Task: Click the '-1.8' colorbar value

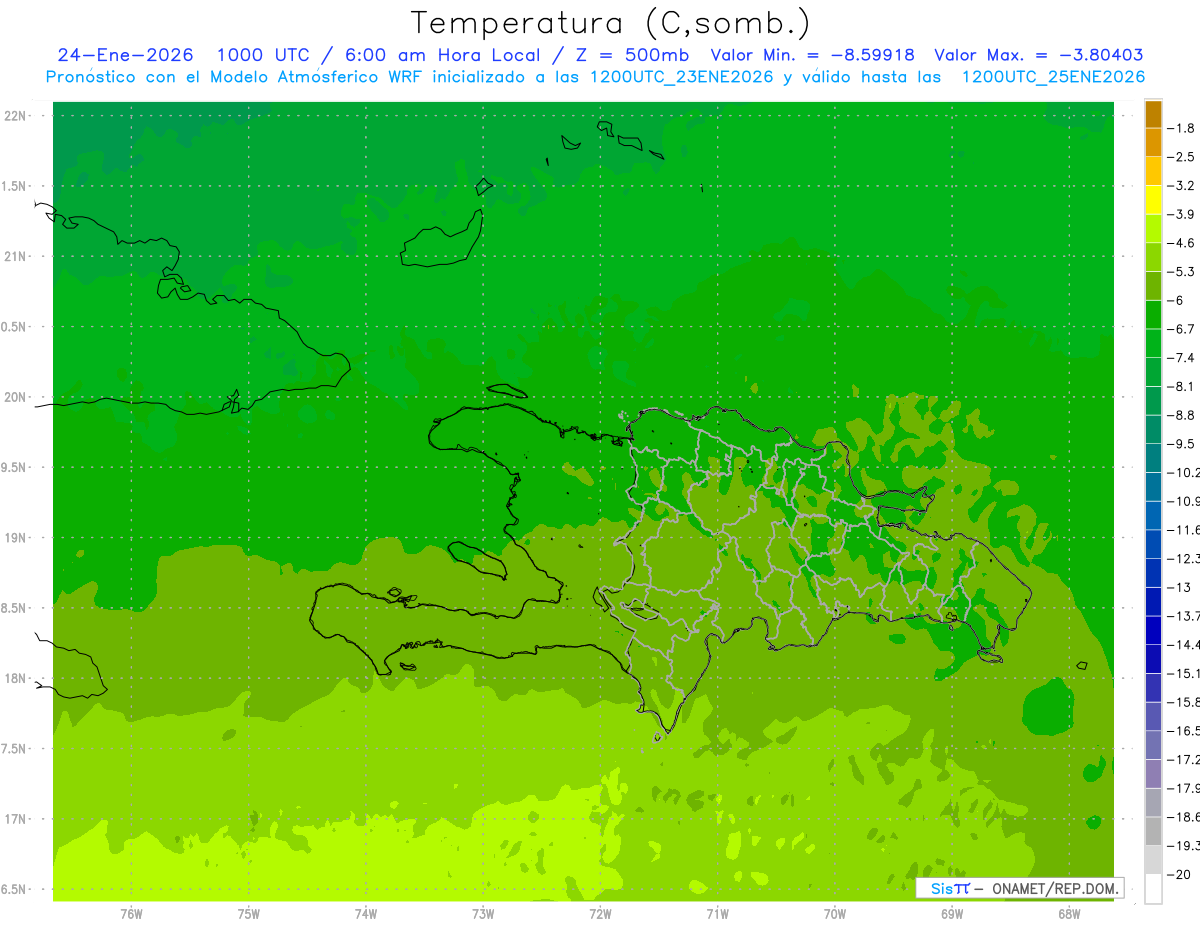Action: [x=1181, y=128]
